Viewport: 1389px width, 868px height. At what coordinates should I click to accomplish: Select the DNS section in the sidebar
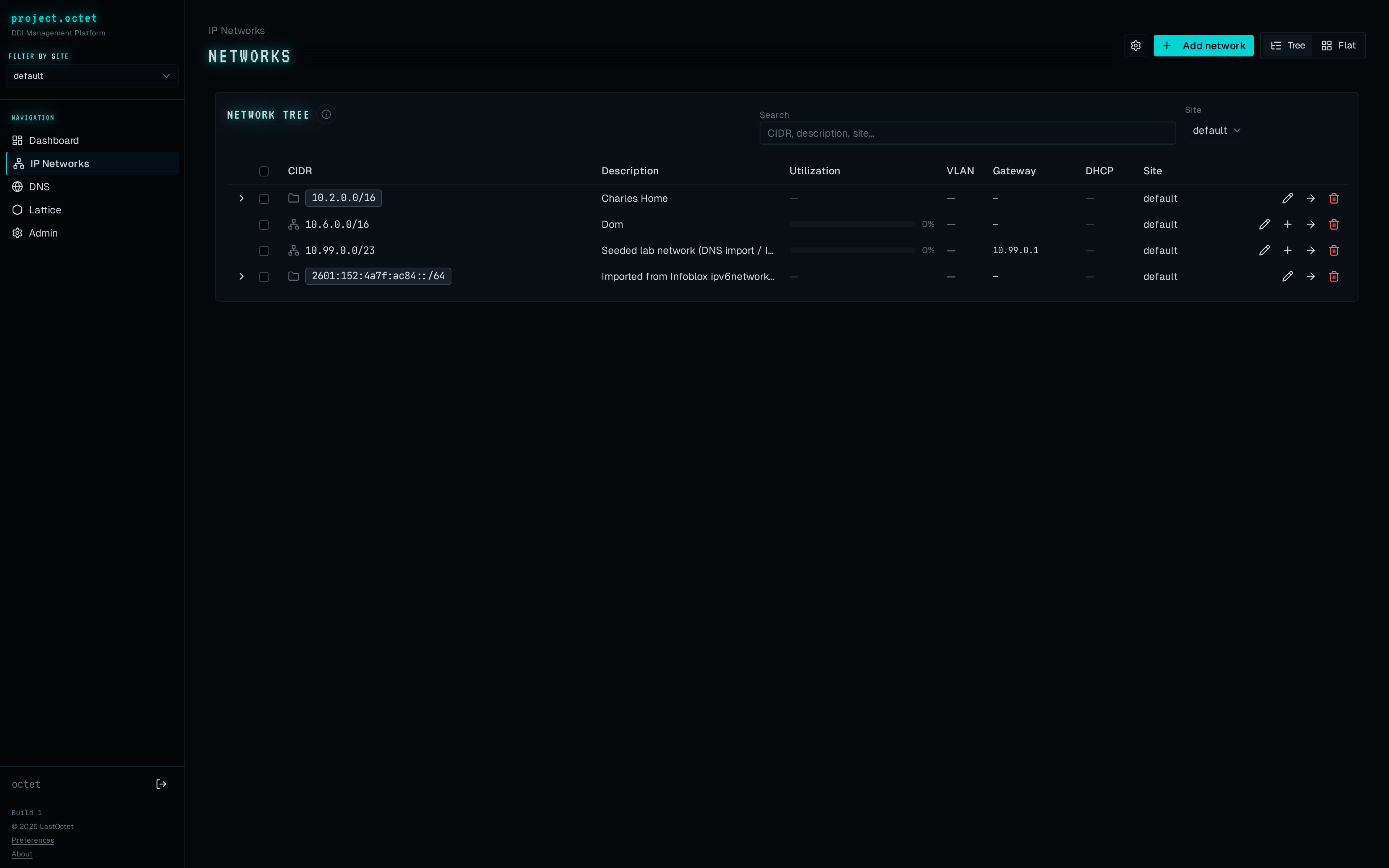pos(39,187)
